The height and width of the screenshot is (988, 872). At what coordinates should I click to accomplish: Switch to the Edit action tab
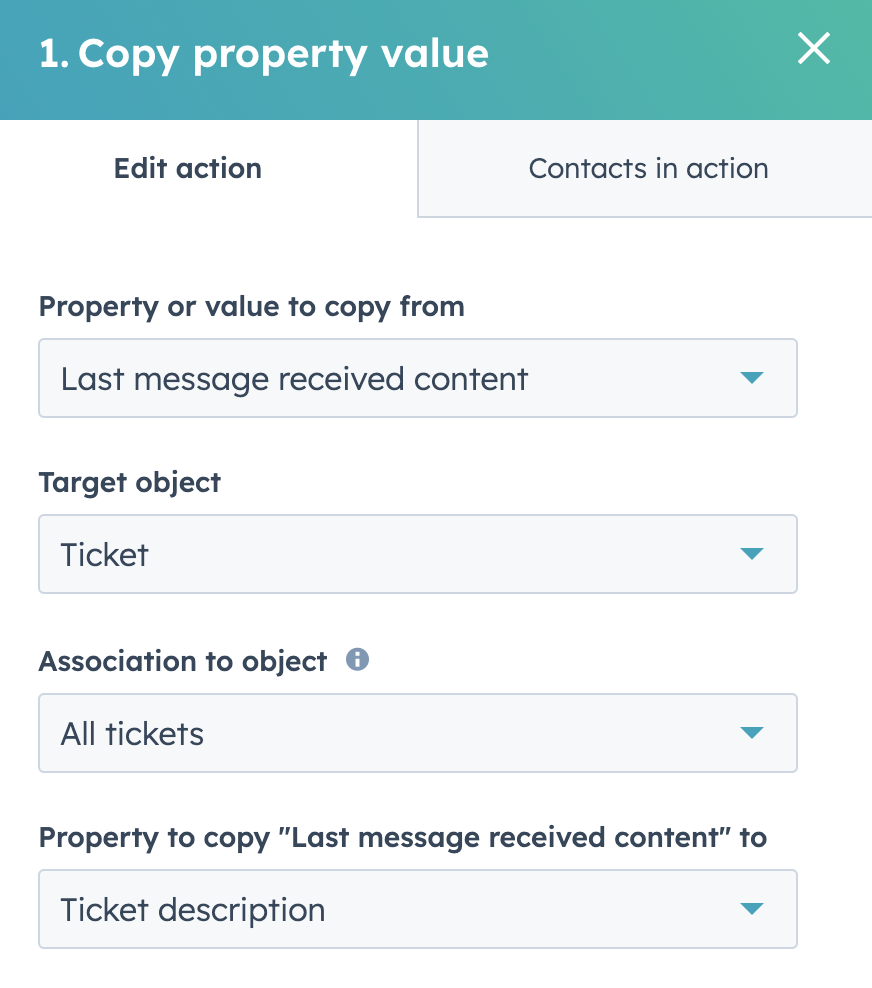click(x=188, y=168)
